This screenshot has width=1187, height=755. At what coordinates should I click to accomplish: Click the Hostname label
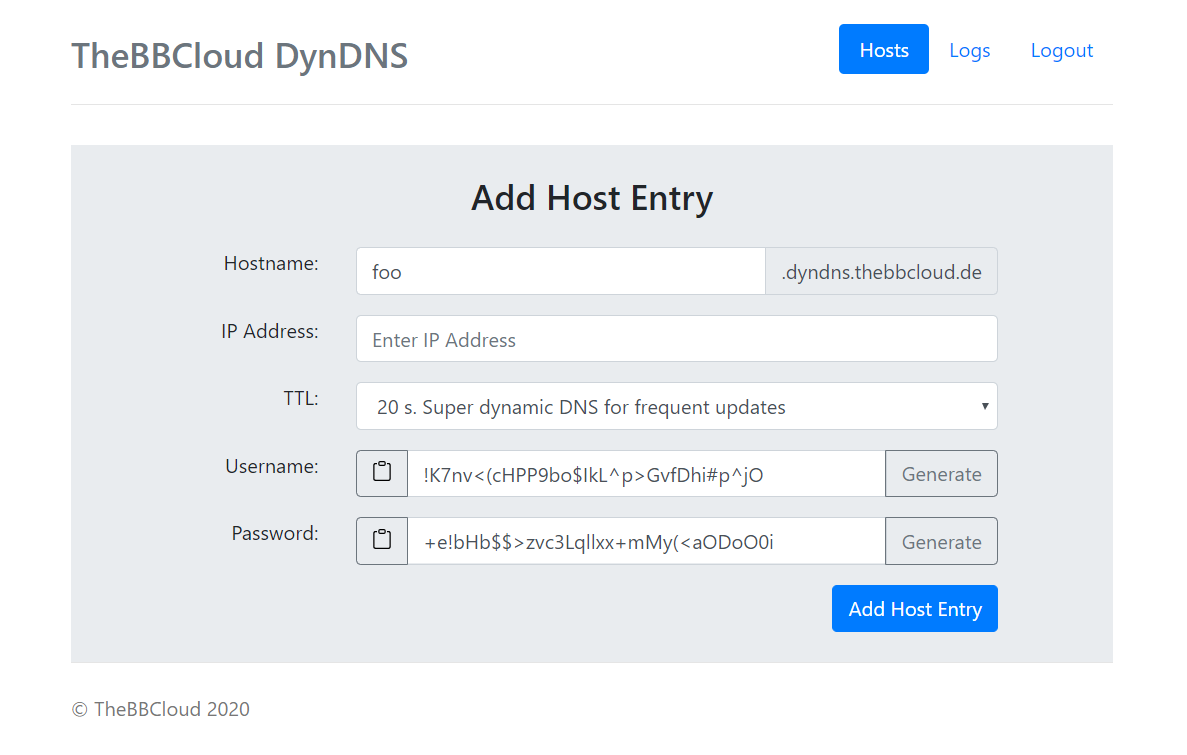click(x=270, y=263)
